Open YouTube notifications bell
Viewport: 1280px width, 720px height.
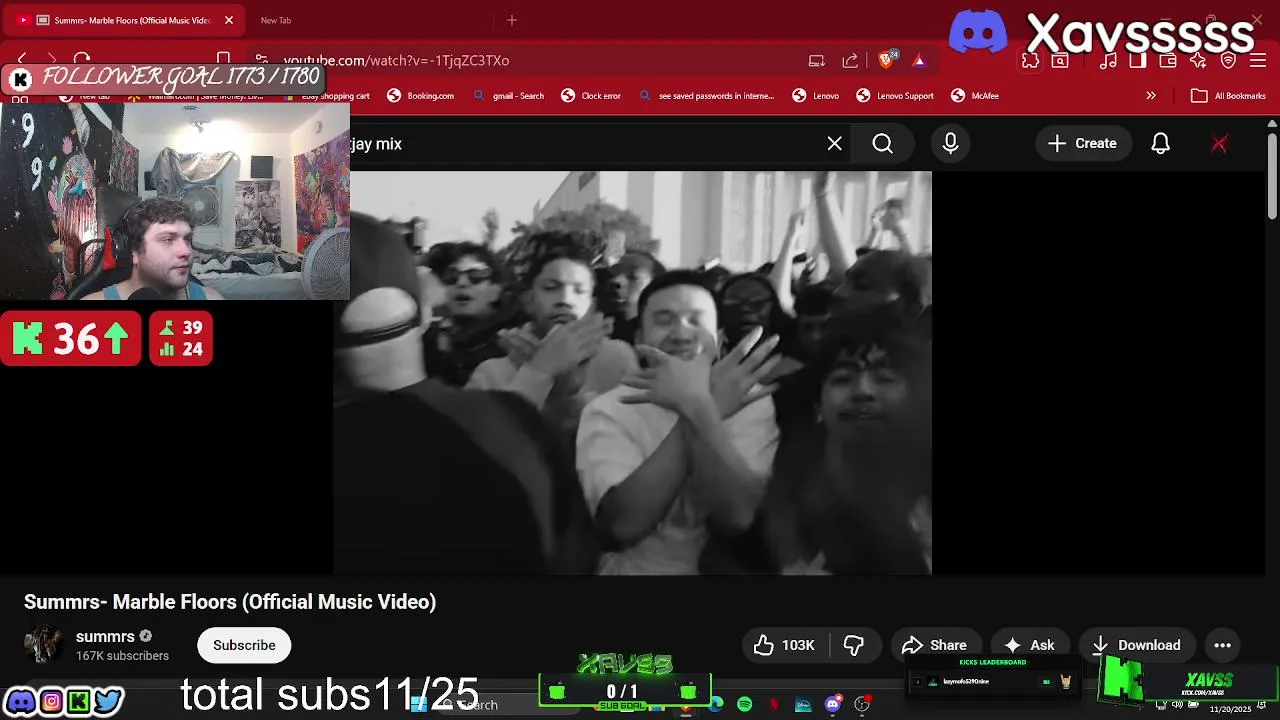tap(1160, 144)
